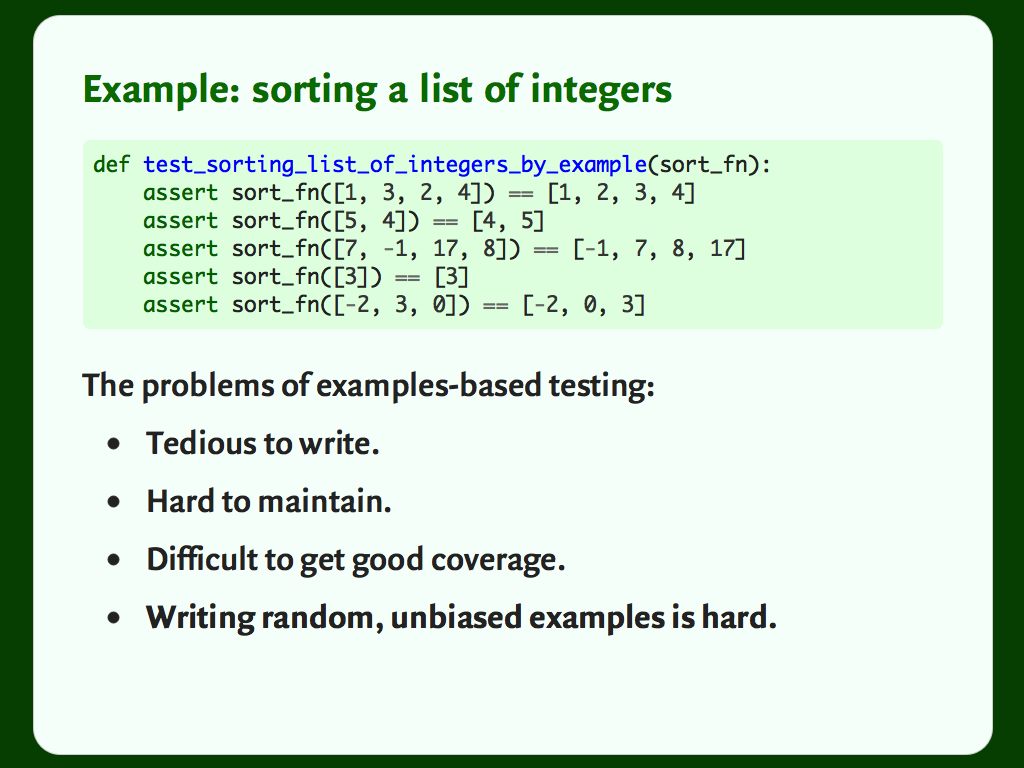Viewport: 1024px width, 768px height.
Task: Click the '(sort_fn):' parameter text
Action: click(x=709, y=165)
